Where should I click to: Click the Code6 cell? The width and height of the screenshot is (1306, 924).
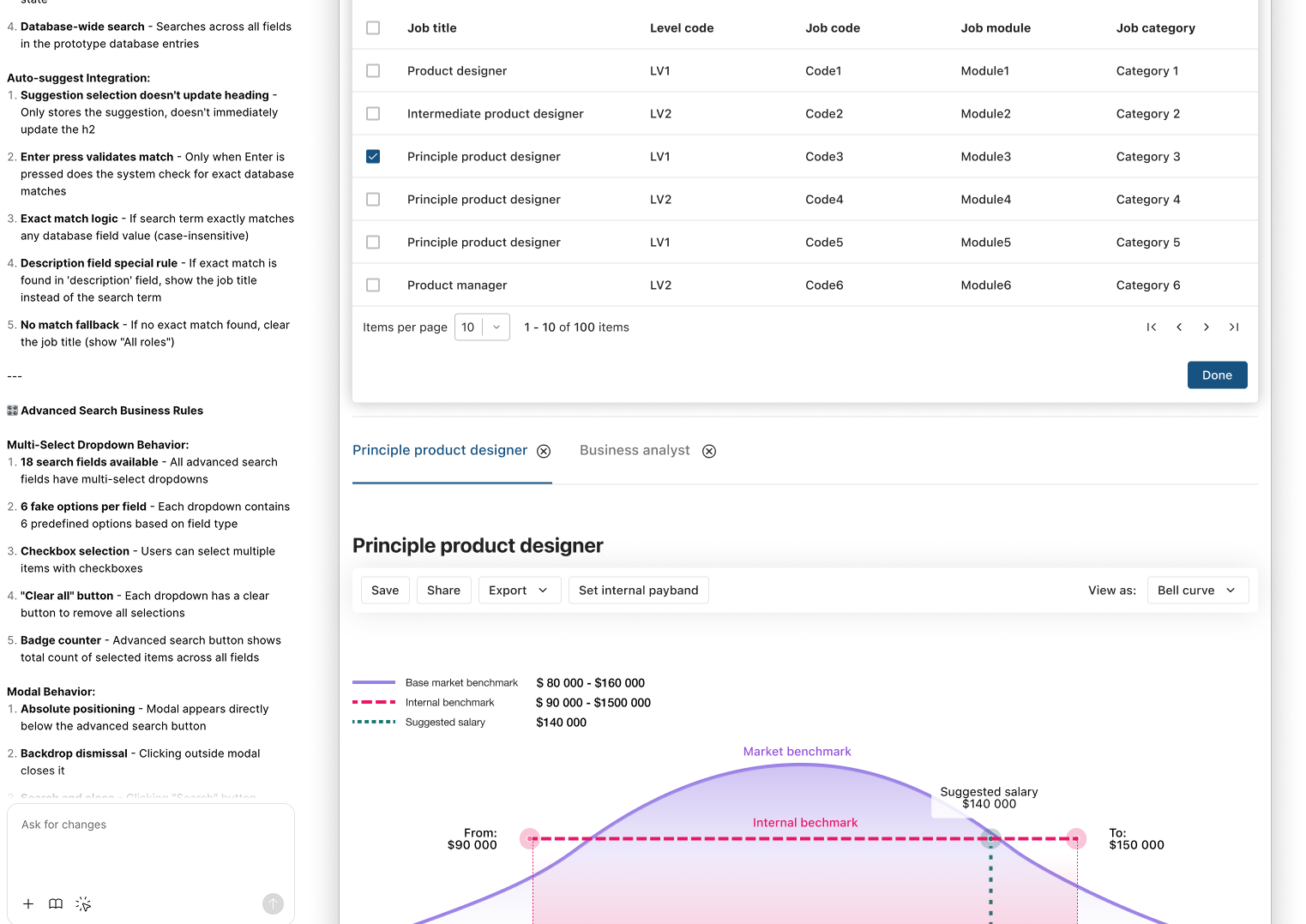point(824,285)
